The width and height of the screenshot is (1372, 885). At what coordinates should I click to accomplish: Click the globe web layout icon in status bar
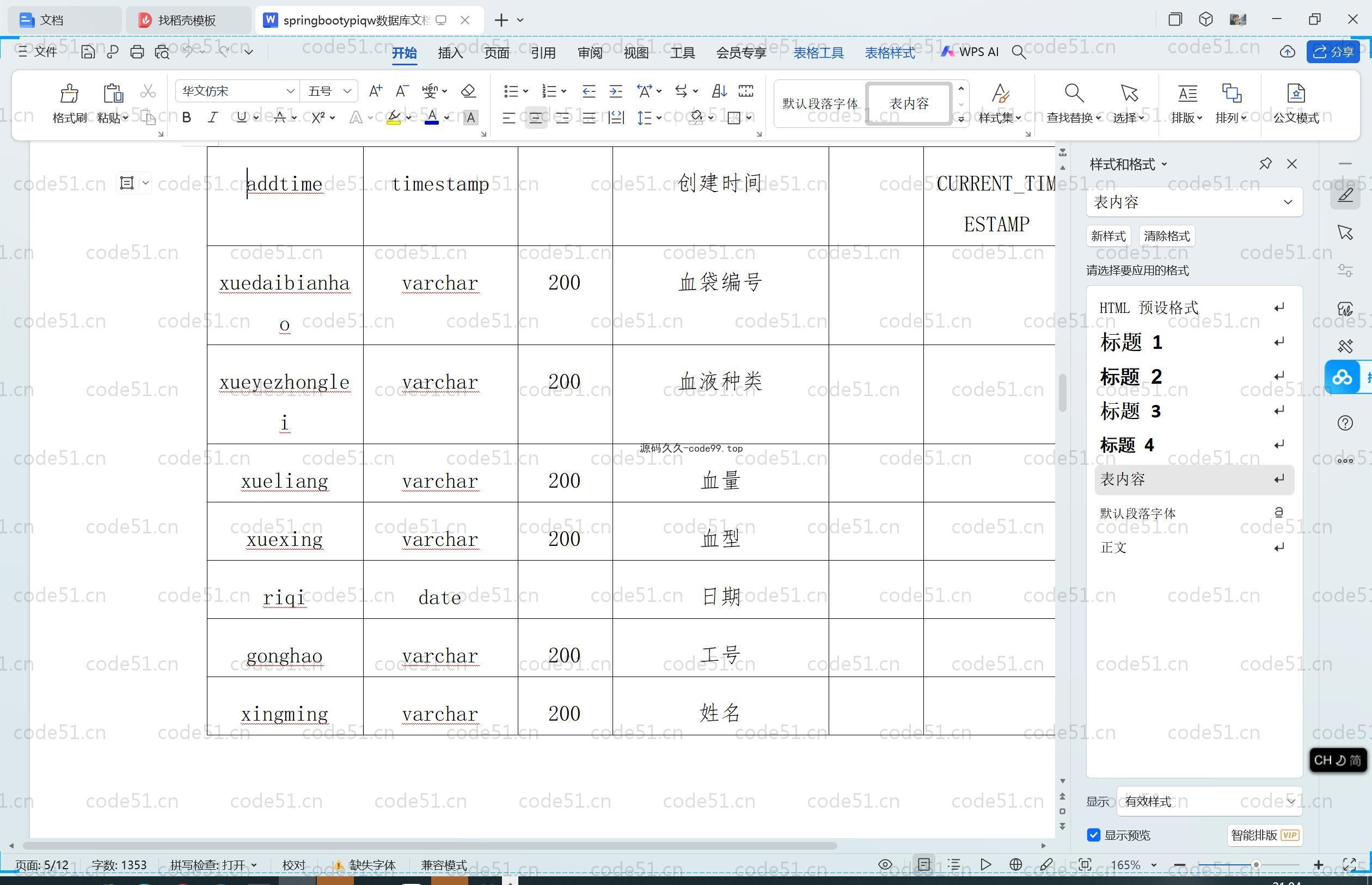1015,865
